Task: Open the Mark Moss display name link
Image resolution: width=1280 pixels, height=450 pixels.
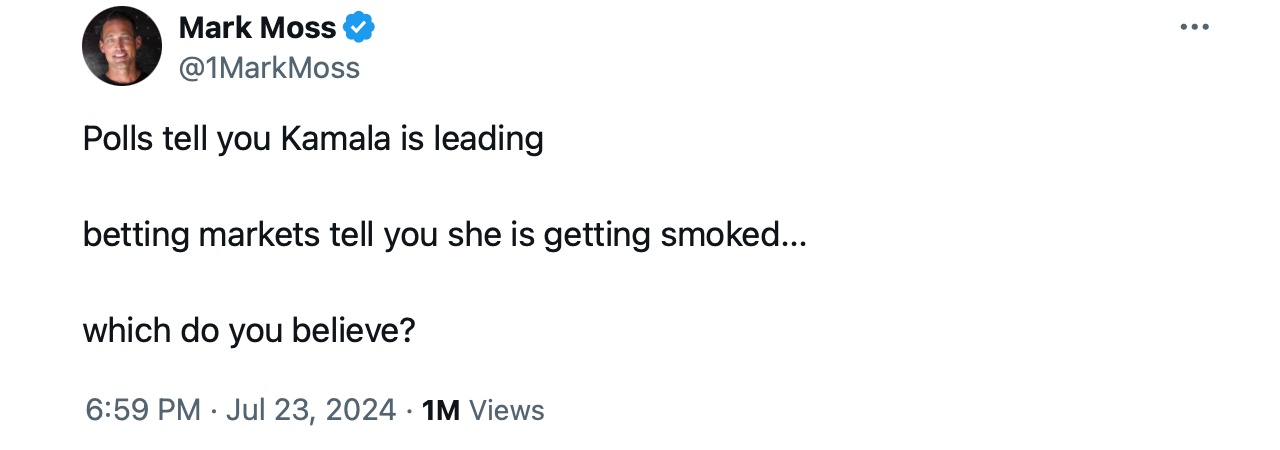Action: [x=257, y=28]
